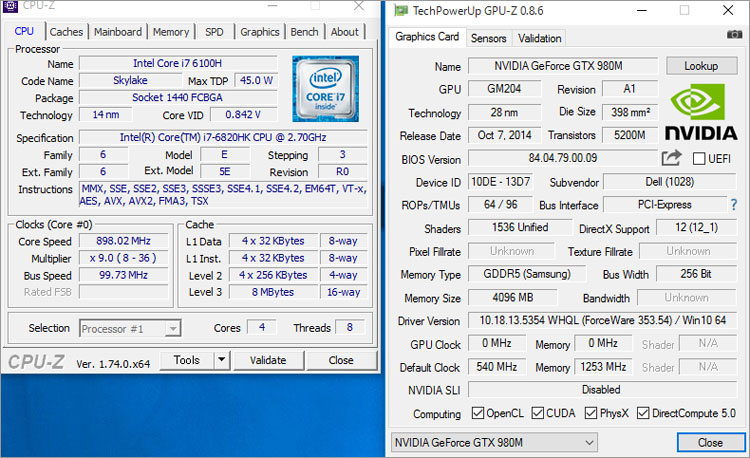Click the CPU-Z title bar app icon
This screenshot has width=750, height=458.
10,6
